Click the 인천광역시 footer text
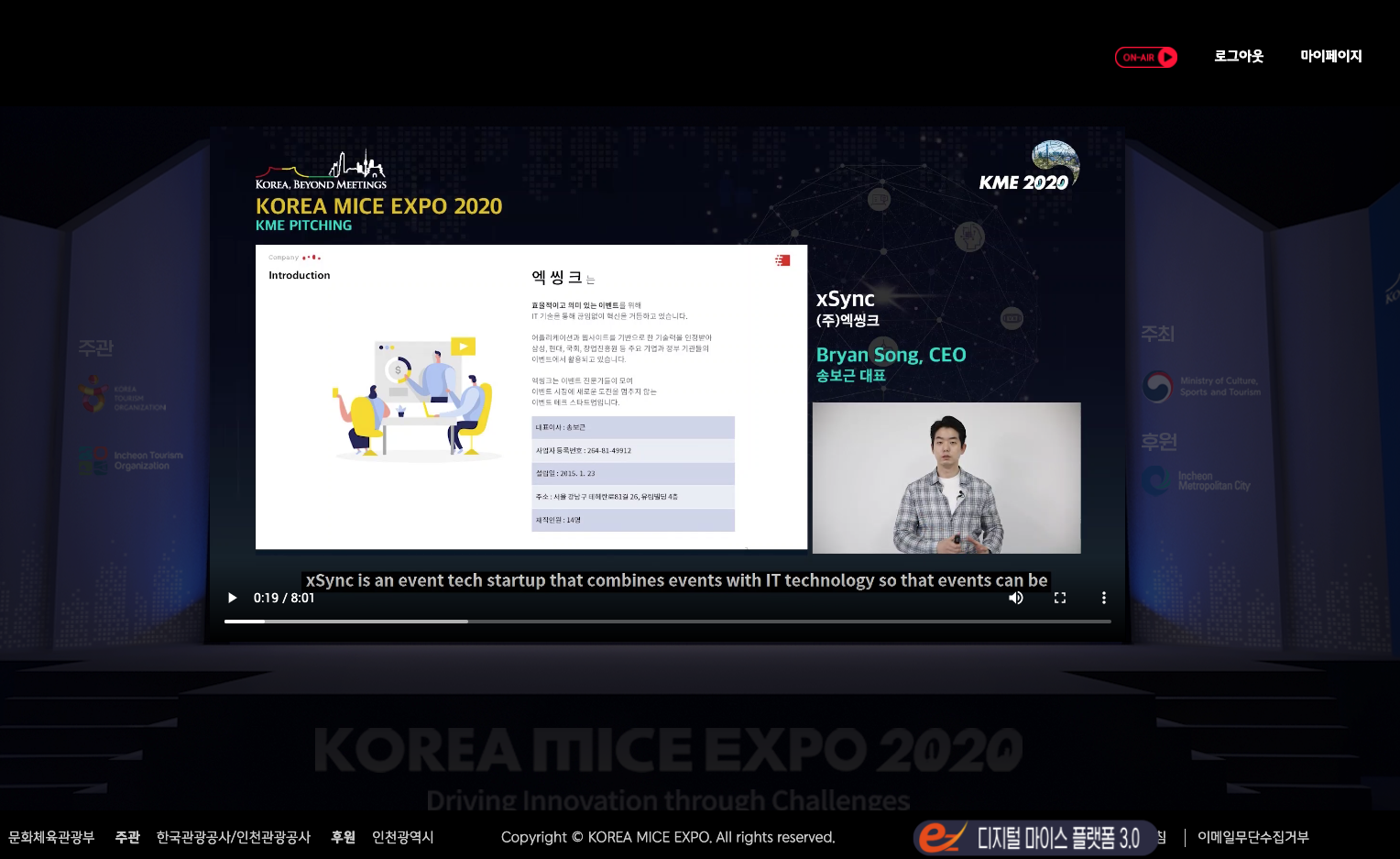The image size is (1400, 859). 402,837
